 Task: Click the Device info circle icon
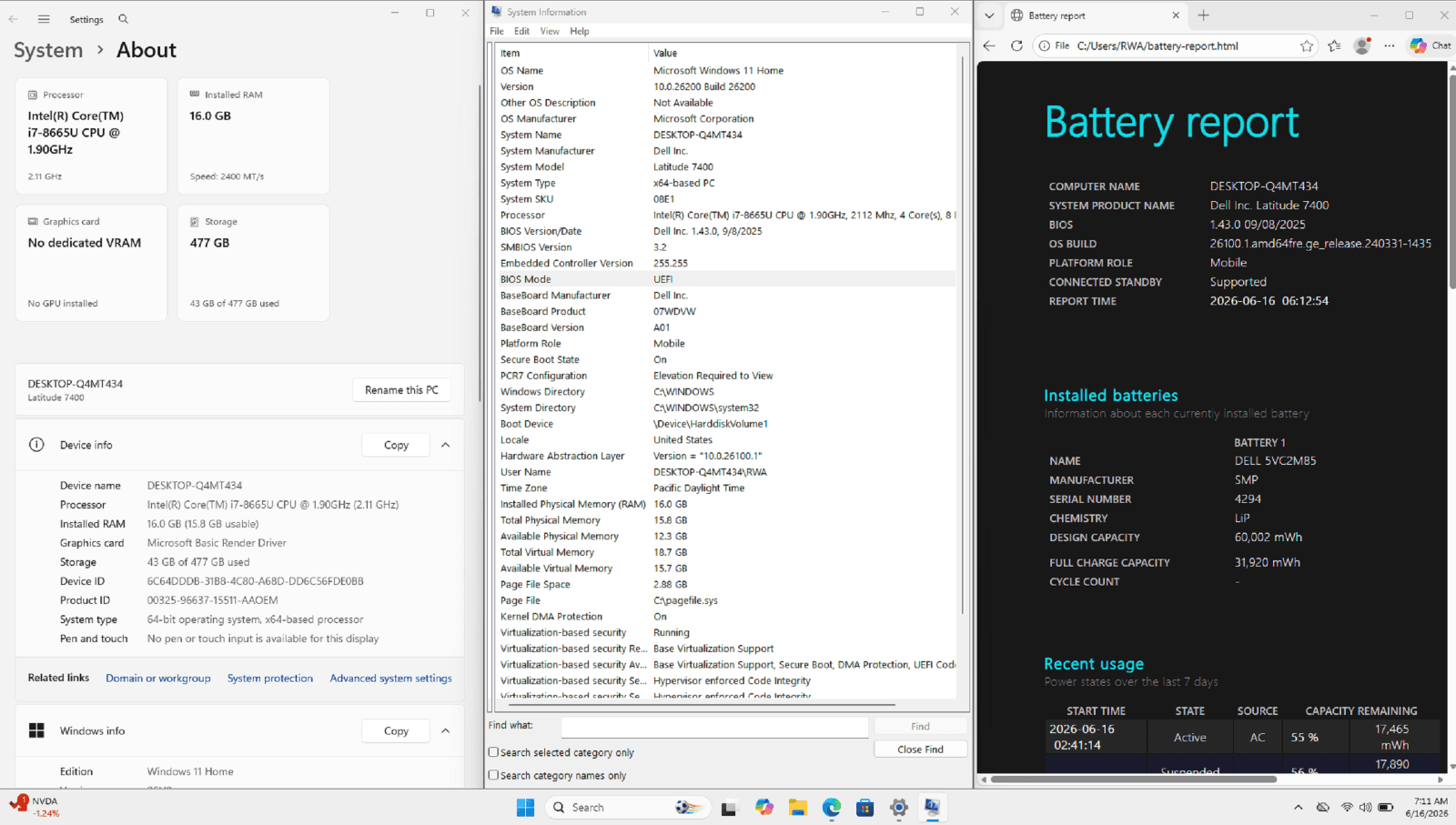click(36, 445)
